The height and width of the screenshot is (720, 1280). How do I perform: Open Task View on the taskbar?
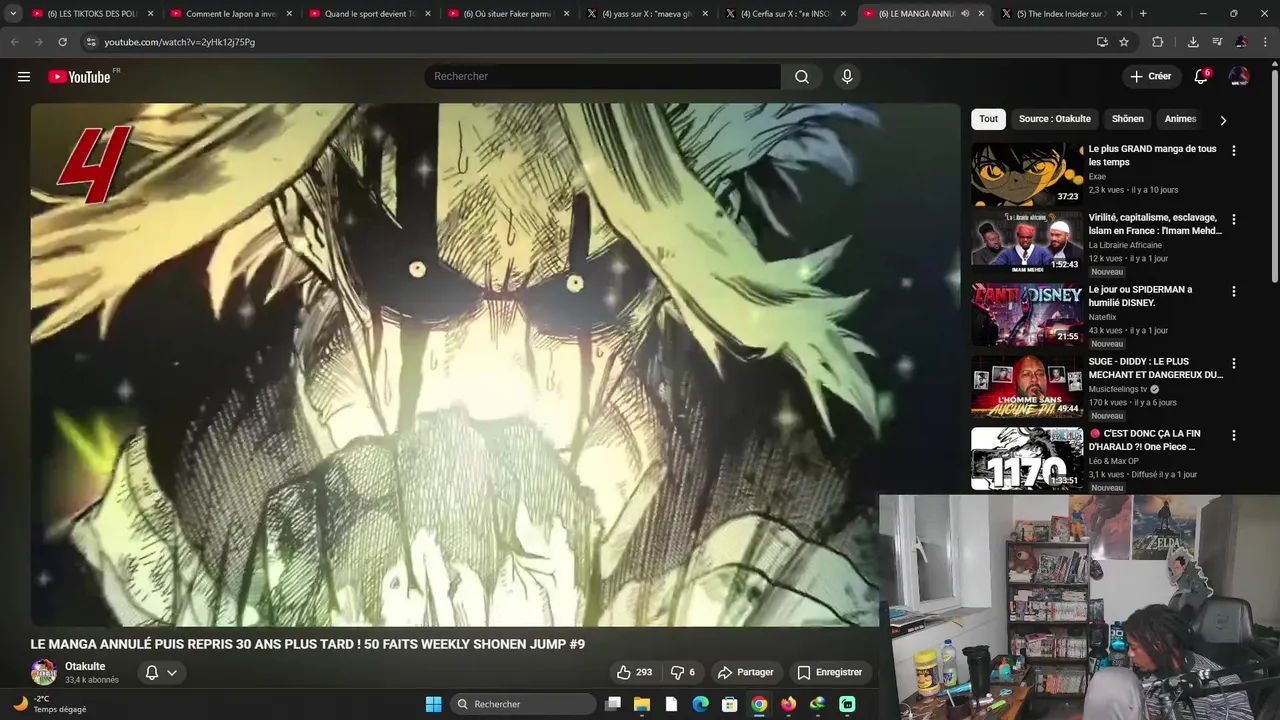click(613, 704)
